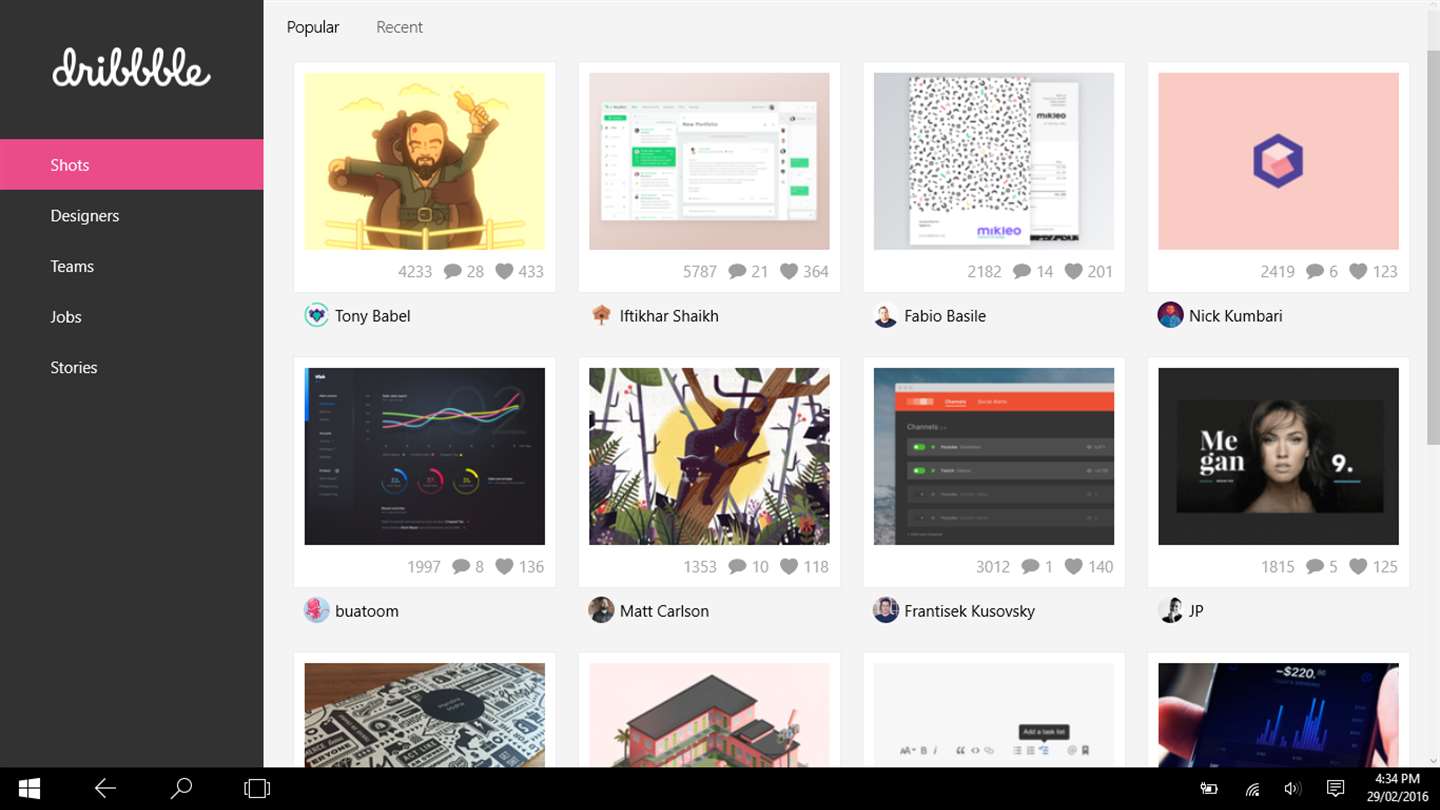Open the Oscar cartoon shot thumbnail
1440x810 pixels.
pos(425,161)
